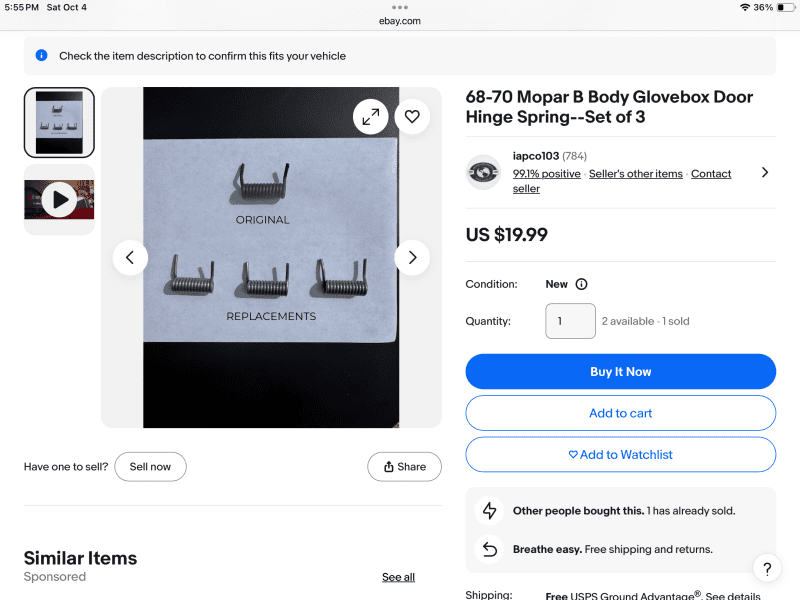Open the help question mark button

click(766, 569)
